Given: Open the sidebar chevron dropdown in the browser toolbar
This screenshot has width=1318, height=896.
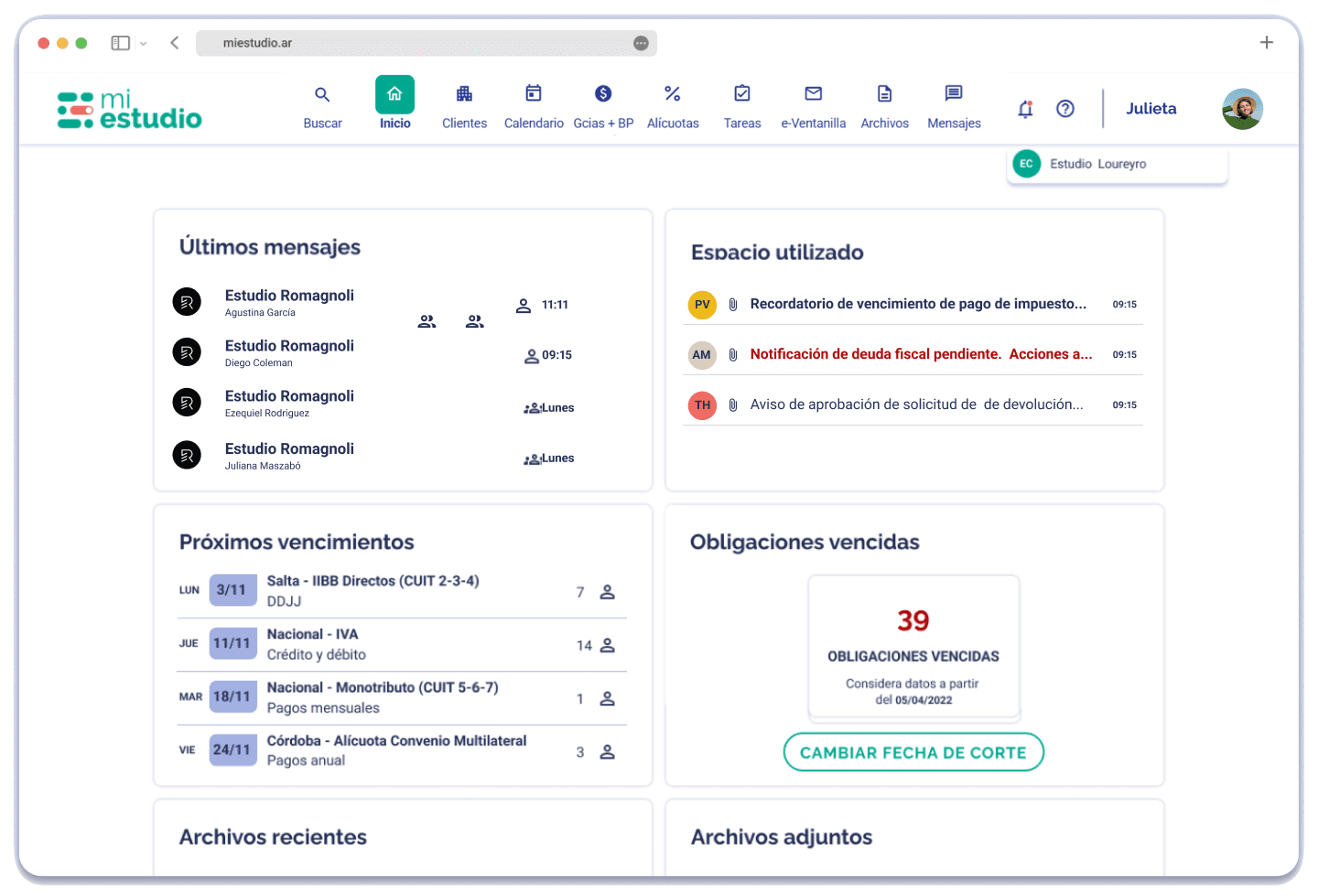Looking at the screenshot, I should 143,42.
